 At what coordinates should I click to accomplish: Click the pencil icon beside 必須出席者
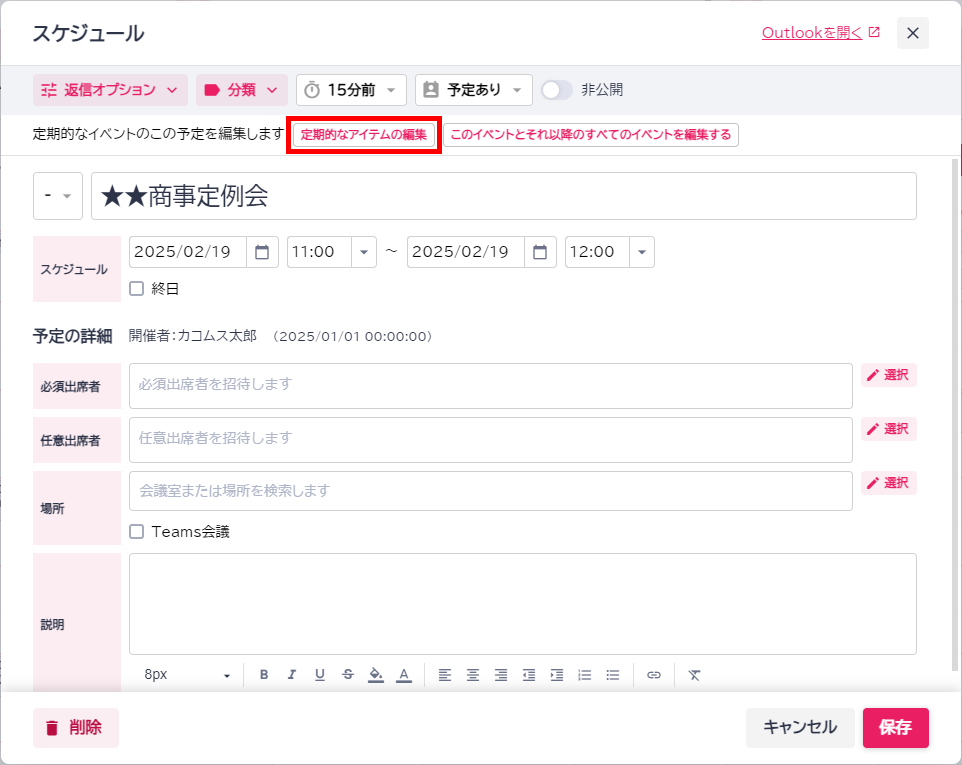[872, 375]
